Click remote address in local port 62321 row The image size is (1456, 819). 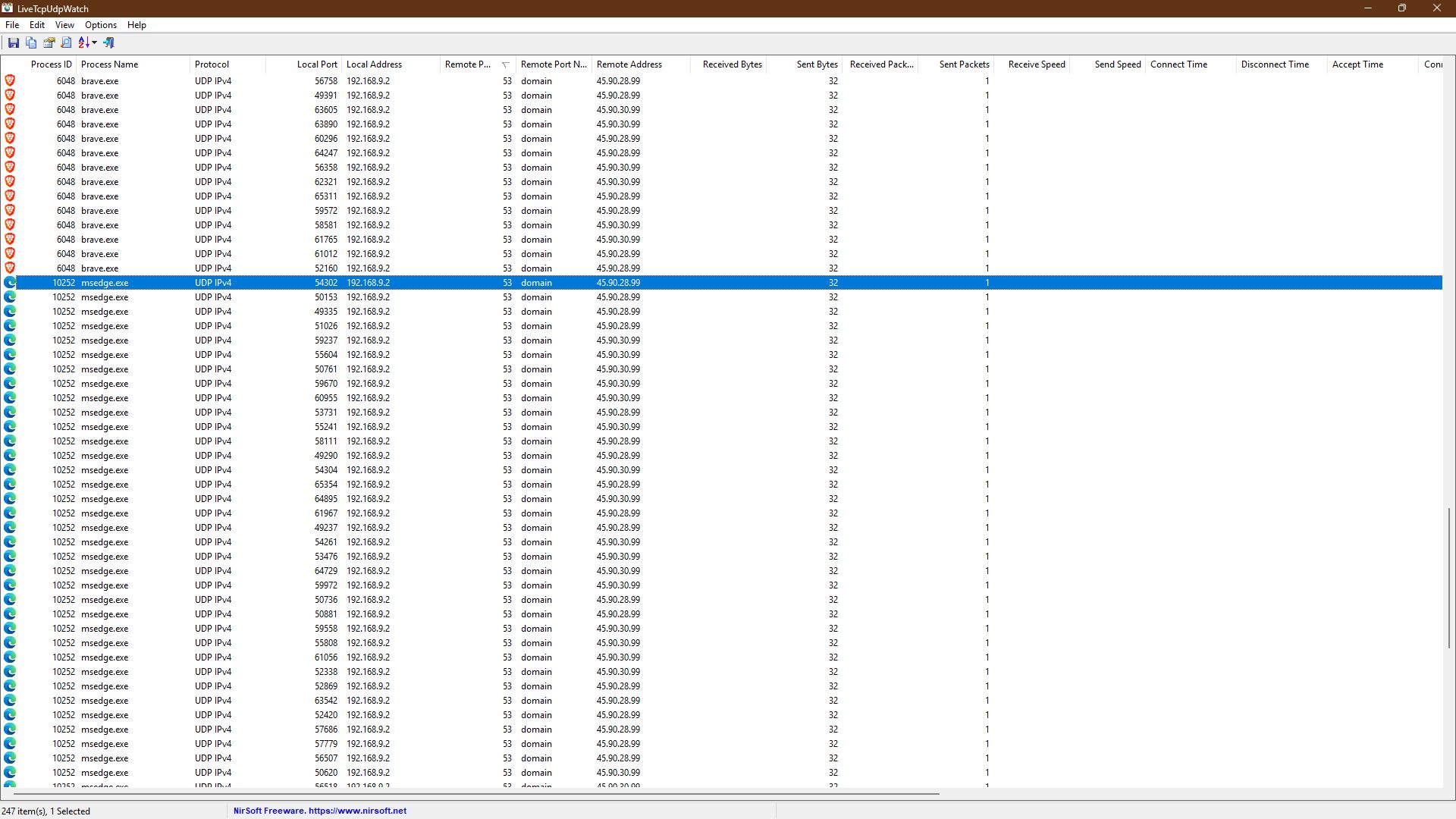point(618,182)
